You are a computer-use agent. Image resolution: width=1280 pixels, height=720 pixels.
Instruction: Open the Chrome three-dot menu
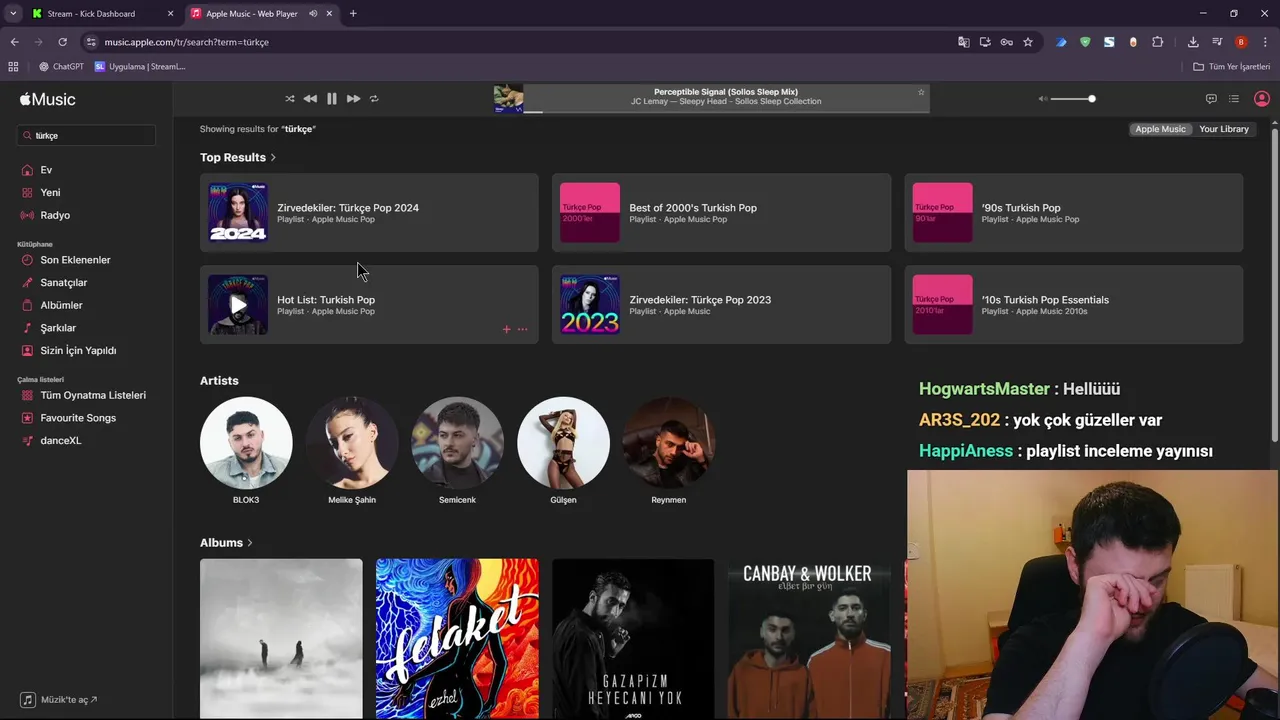(1266, 42)
